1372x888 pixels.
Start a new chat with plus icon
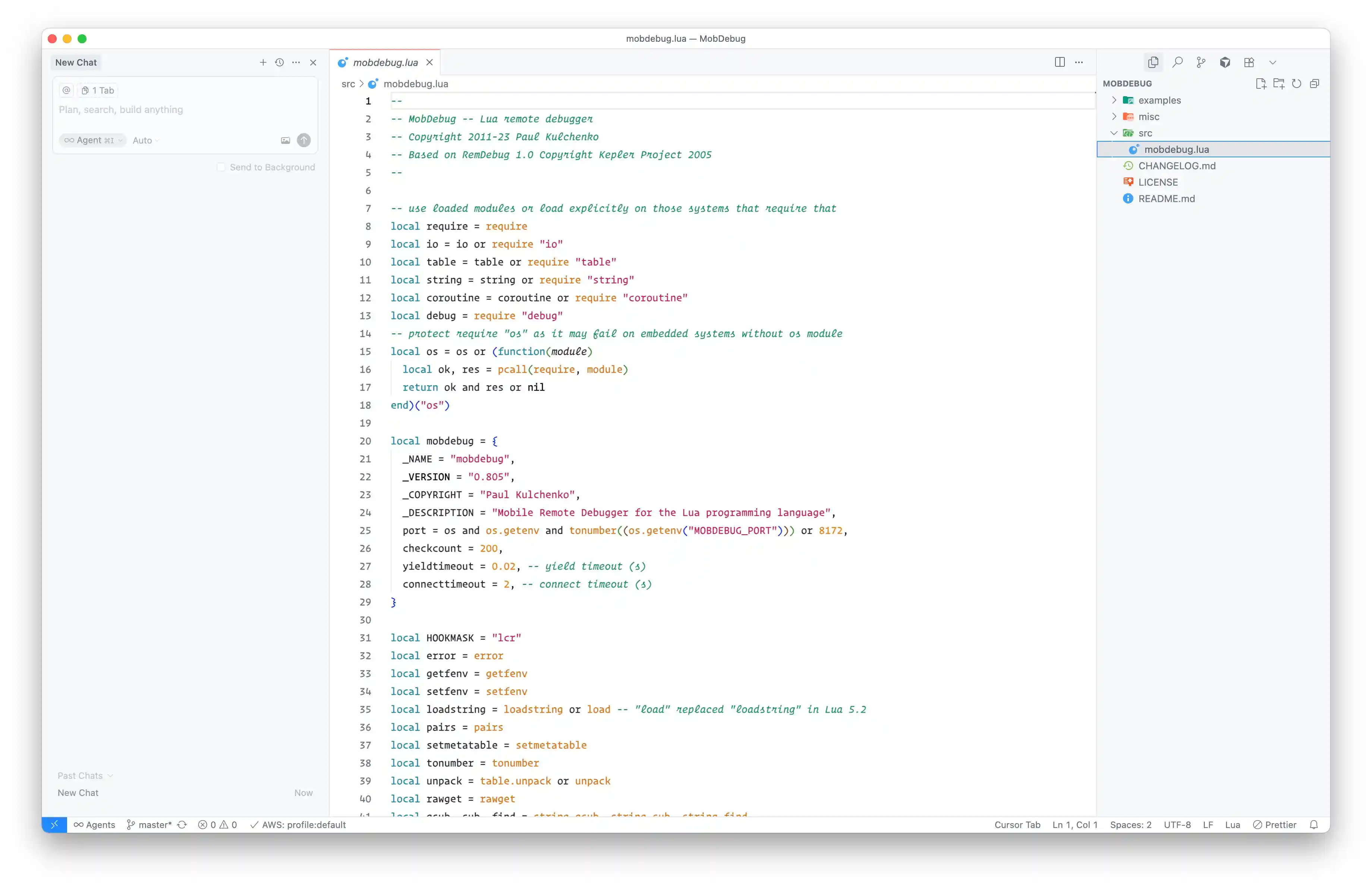[x=263, y=62]
